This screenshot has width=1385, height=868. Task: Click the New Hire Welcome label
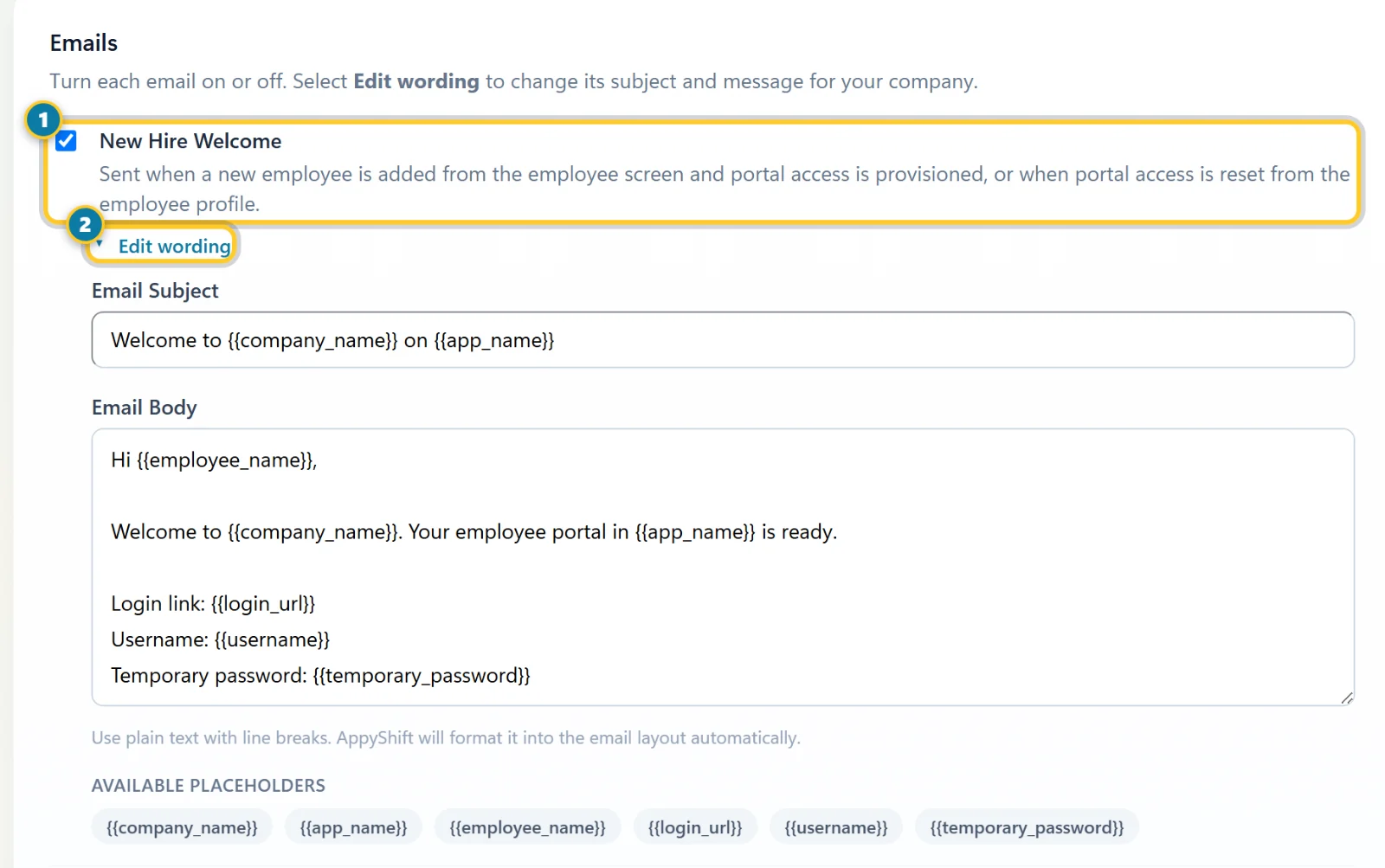(x=190, y=141)
